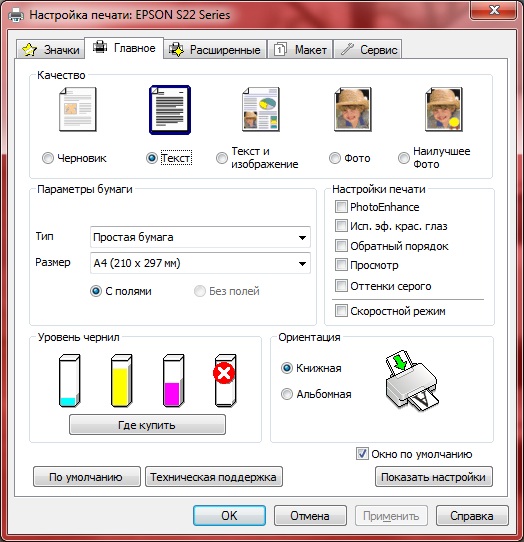The width and height of the screenshot is (524, 542).
Task: Choose Книжная portrait orientation
Action: [x=287, y=368]
